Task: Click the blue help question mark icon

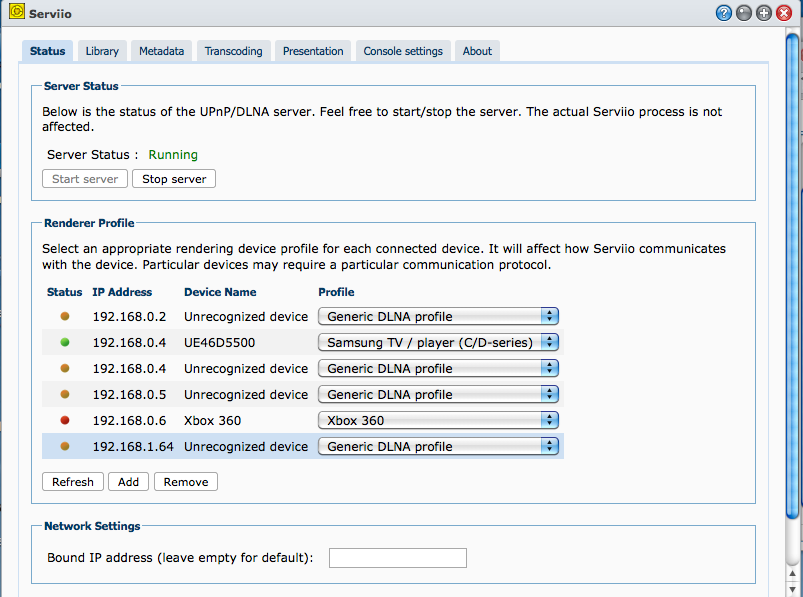Action: point(724,13)
